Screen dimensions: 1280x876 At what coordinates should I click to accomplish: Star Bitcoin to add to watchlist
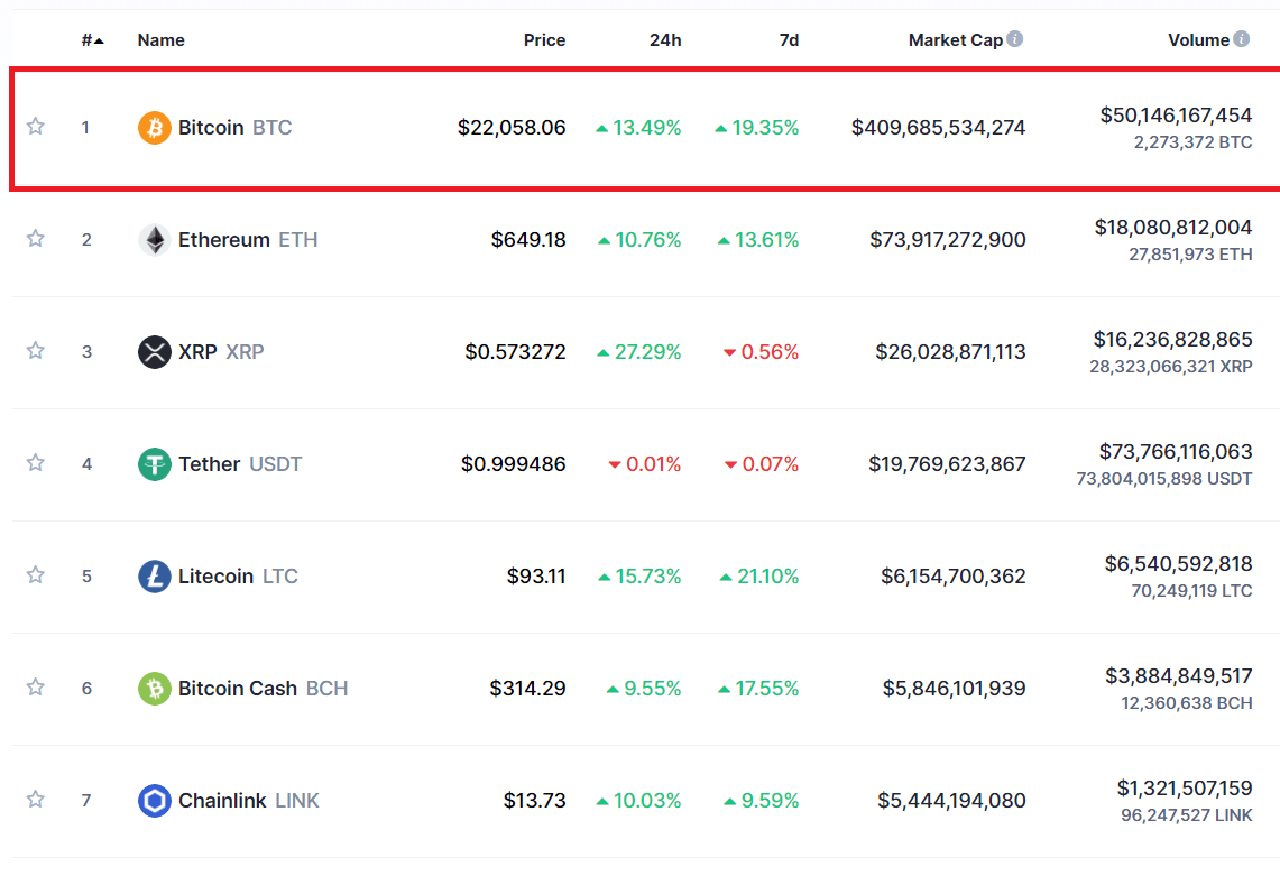coord(36,127)
